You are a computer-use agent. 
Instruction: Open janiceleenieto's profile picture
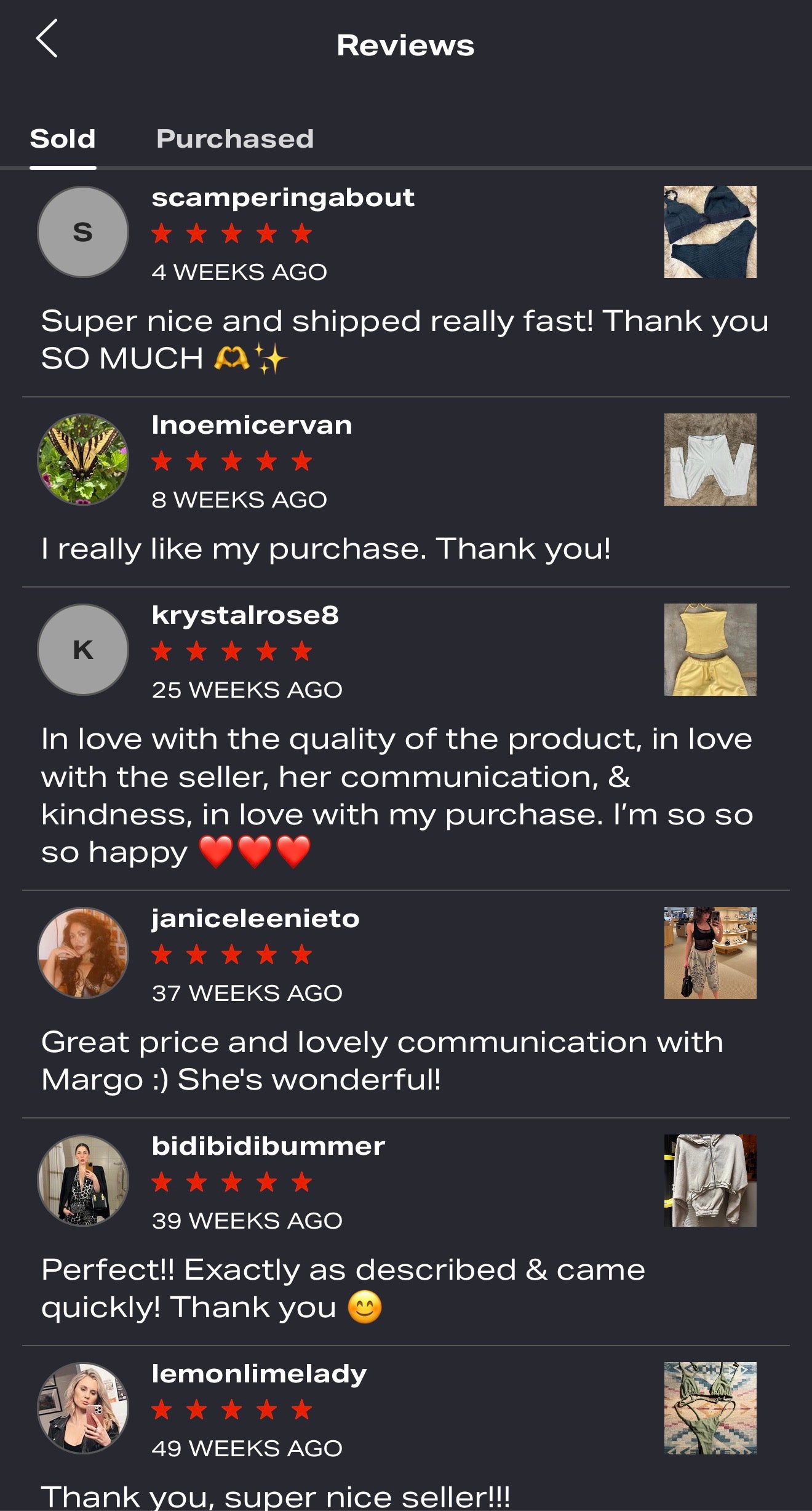tap(83, 953)
